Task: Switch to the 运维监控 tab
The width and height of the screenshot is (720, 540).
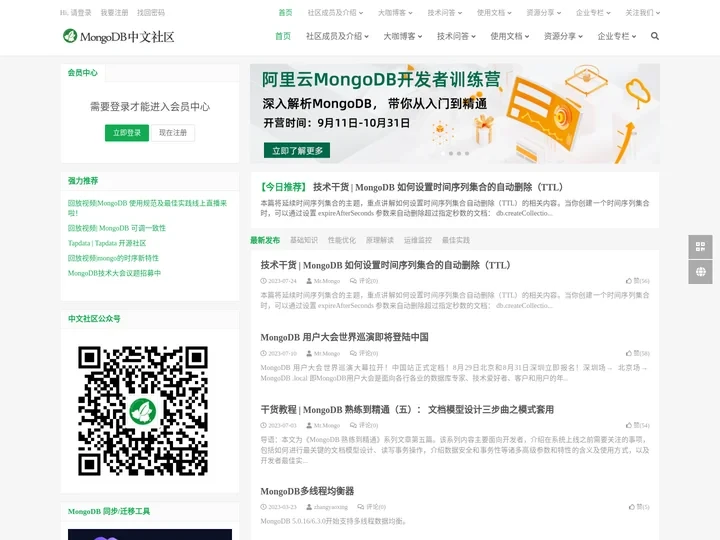Action: click(x=418, y=240)
